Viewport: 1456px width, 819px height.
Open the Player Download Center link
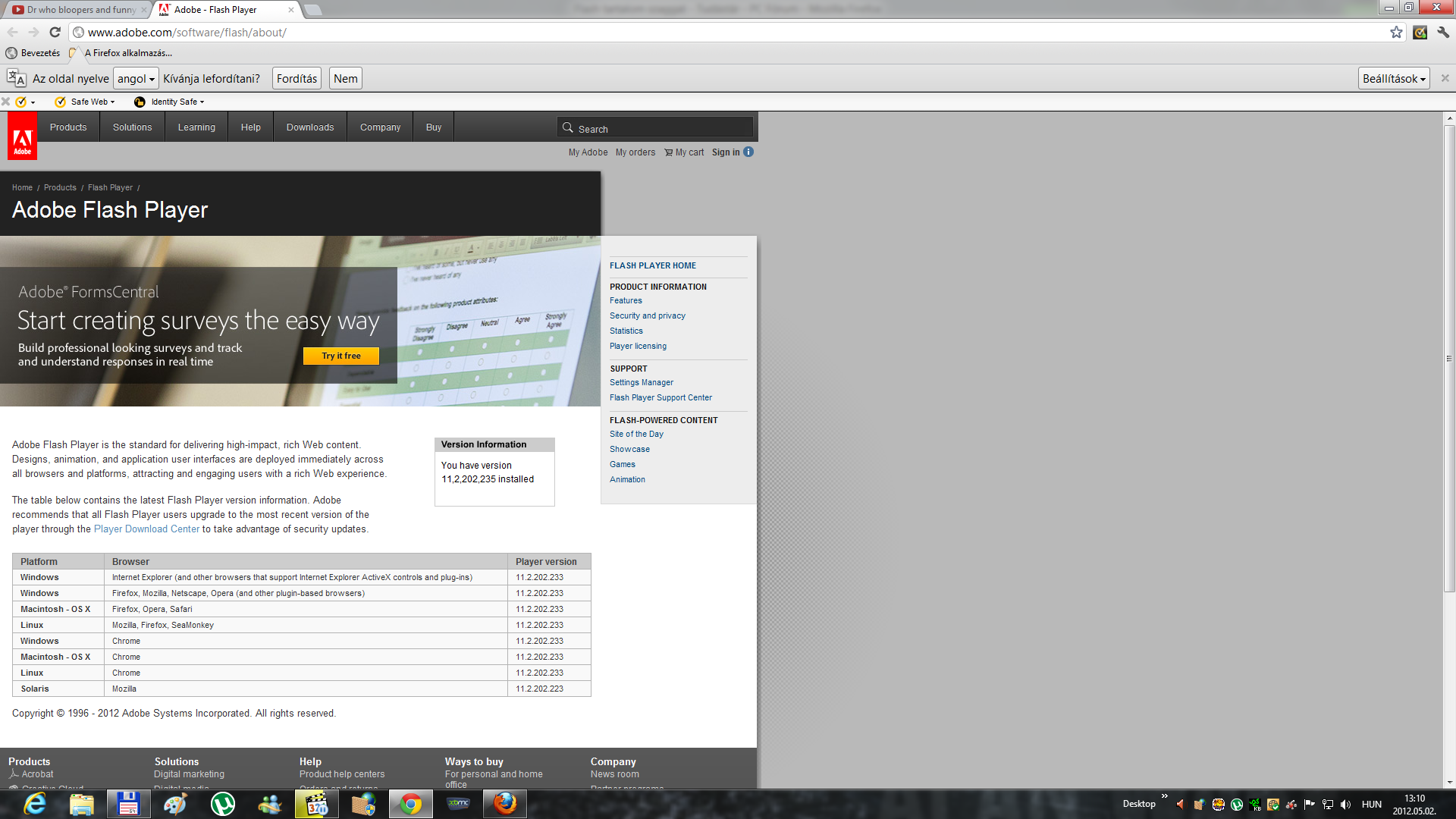146,529
